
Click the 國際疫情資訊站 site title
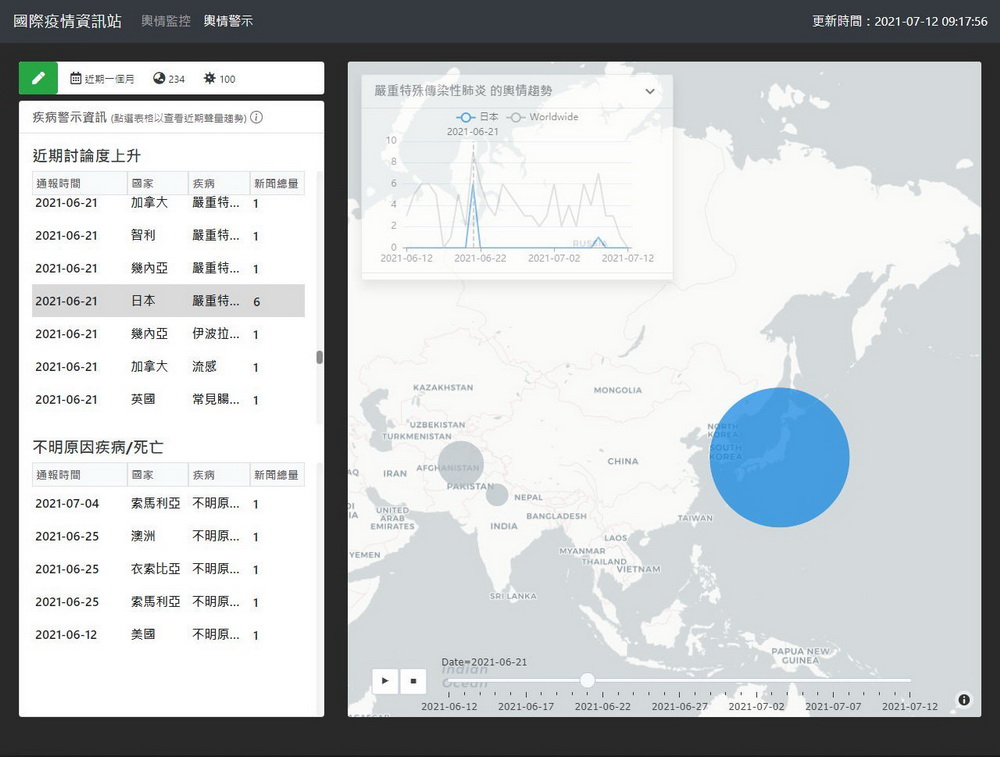68,21
